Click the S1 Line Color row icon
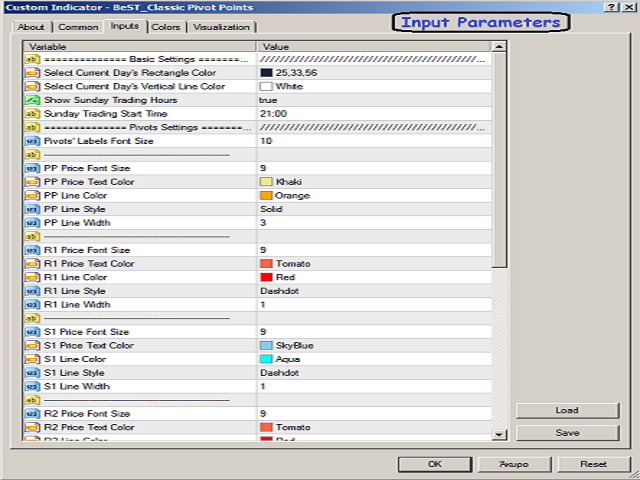 pos(32,360)
